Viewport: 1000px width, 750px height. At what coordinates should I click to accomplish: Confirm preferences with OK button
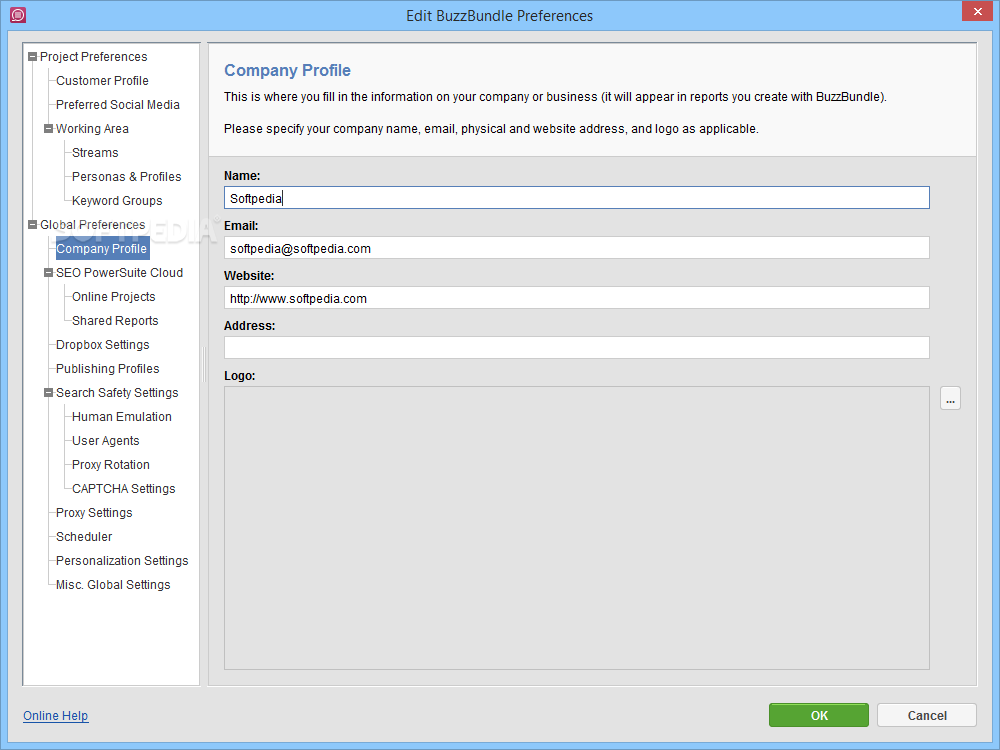[x=819, y=716]
